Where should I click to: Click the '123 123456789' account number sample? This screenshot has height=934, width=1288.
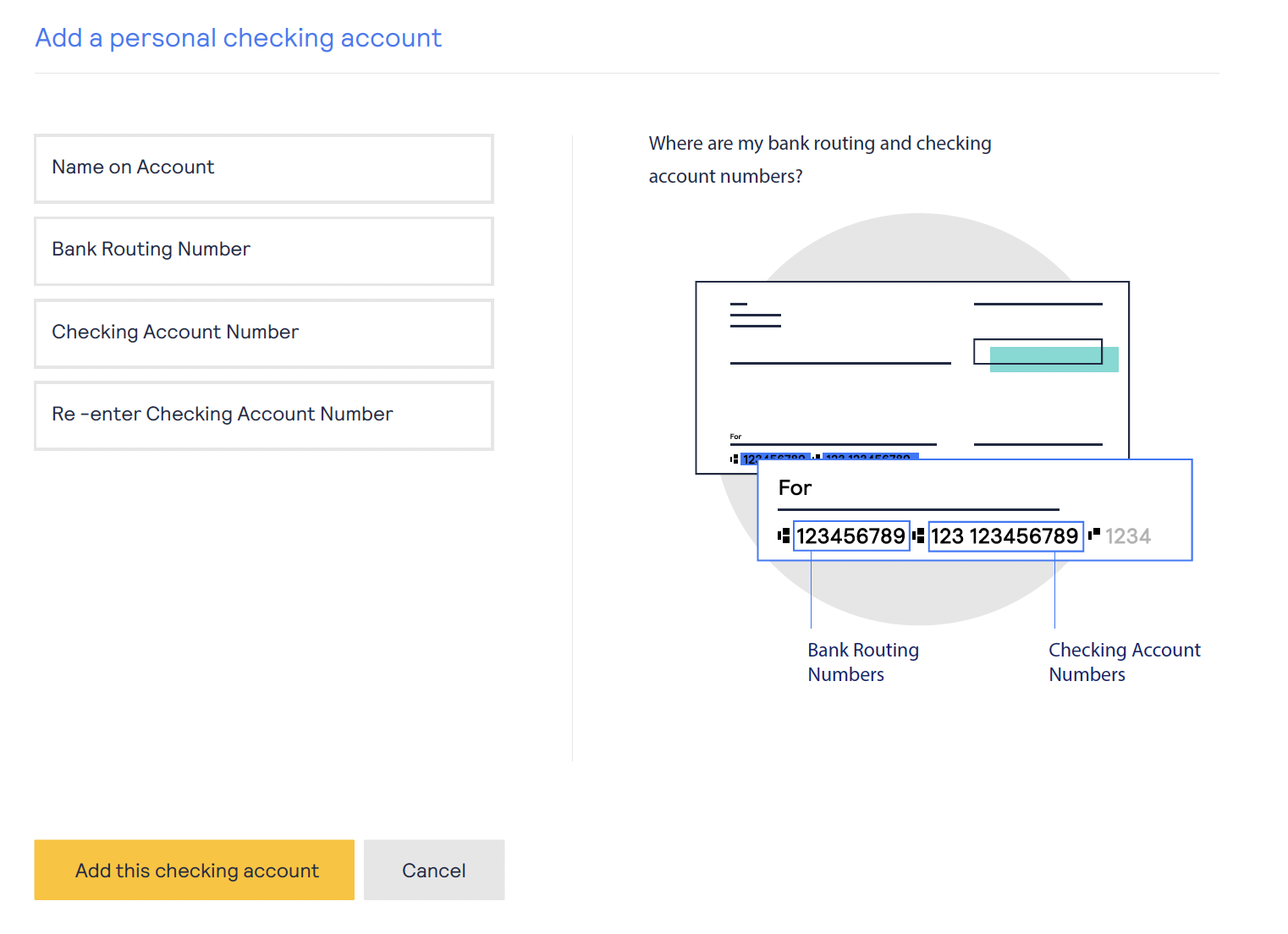coord(1005,536)
